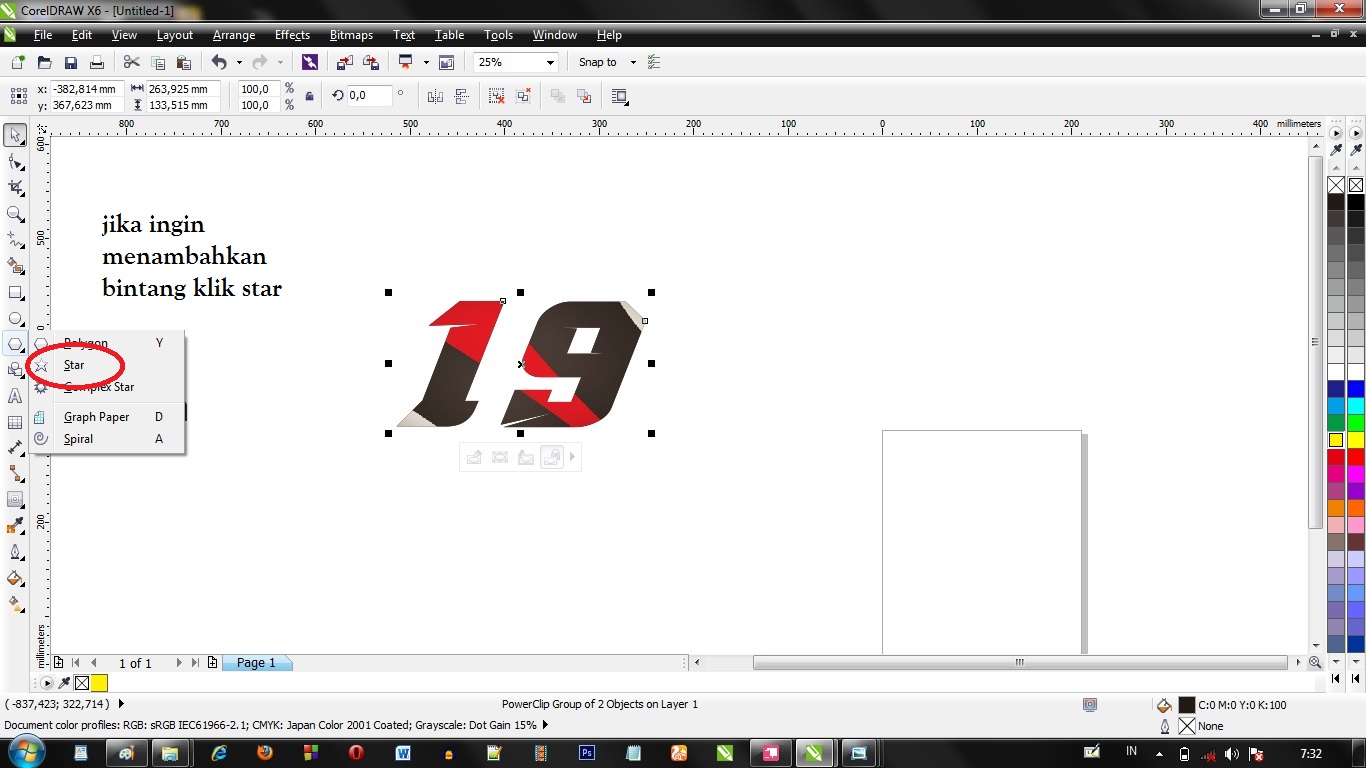Enable Snap to options
Viewport: 1366px width, 768px height.
point(597,62)
